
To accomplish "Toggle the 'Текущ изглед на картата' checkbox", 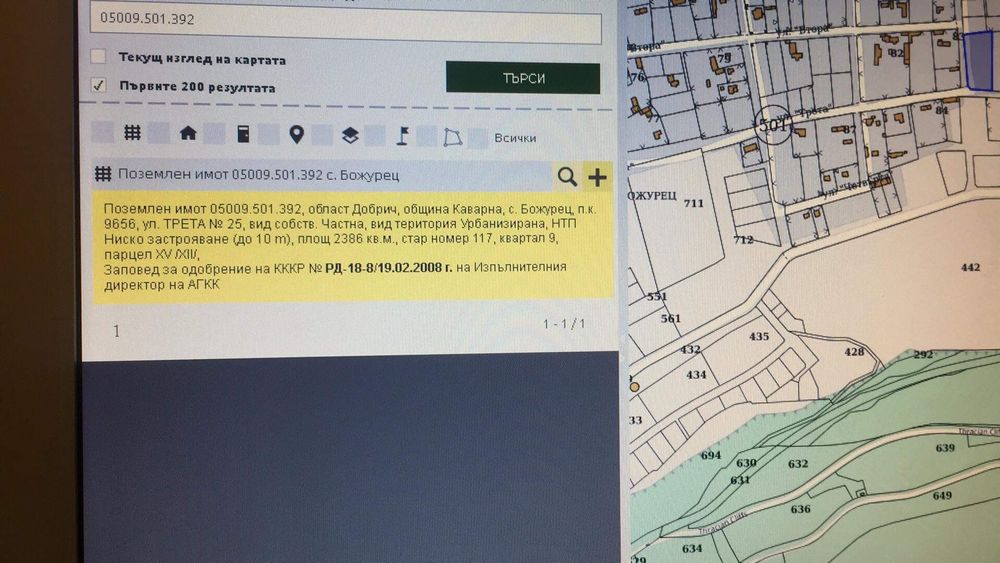I will [x=98, y=56].
